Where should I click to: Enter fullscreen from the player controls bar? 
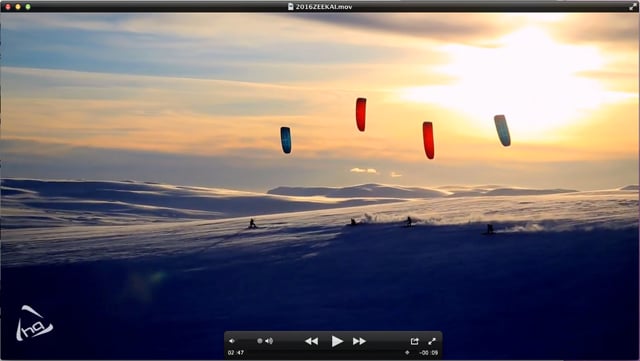[432, 341]
